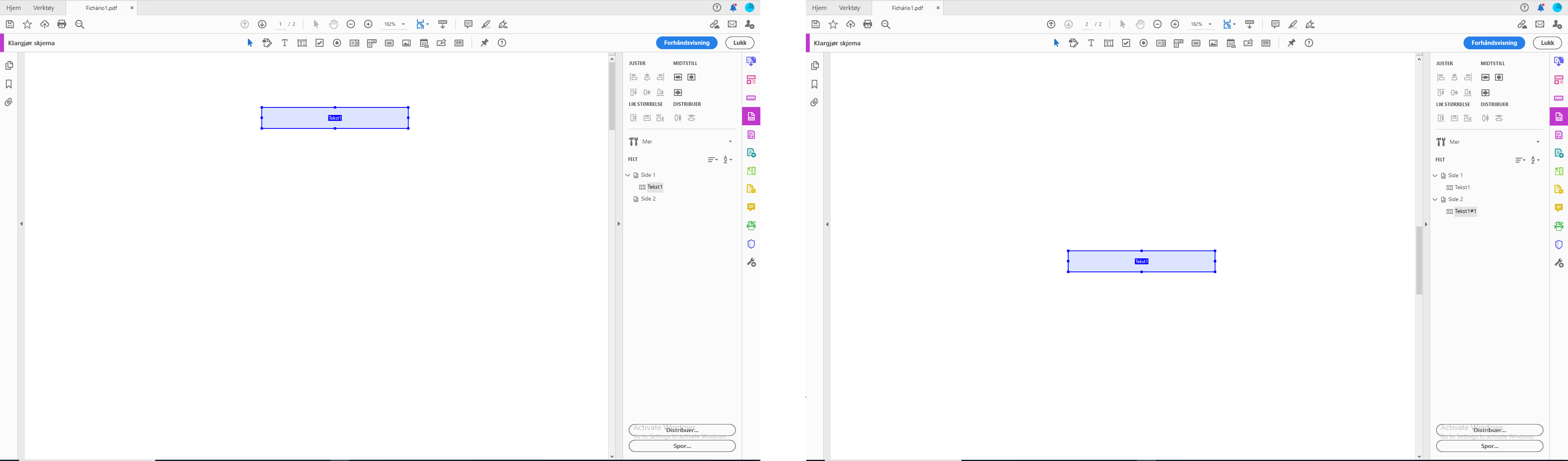Select the checkbox field tool
This screenshot has width=1568, height=461.
click(x=318, y=43)
